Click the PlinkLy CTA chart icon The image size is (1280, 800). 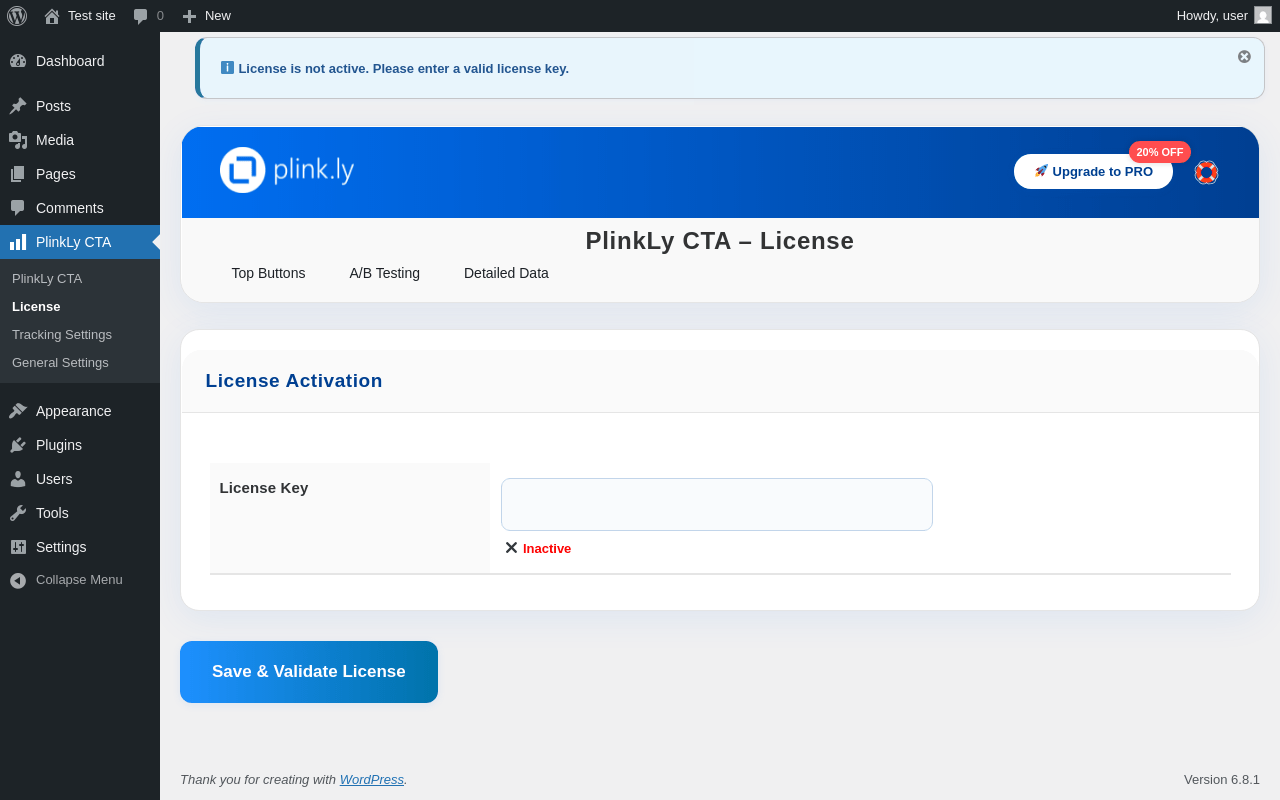point(18,242)
